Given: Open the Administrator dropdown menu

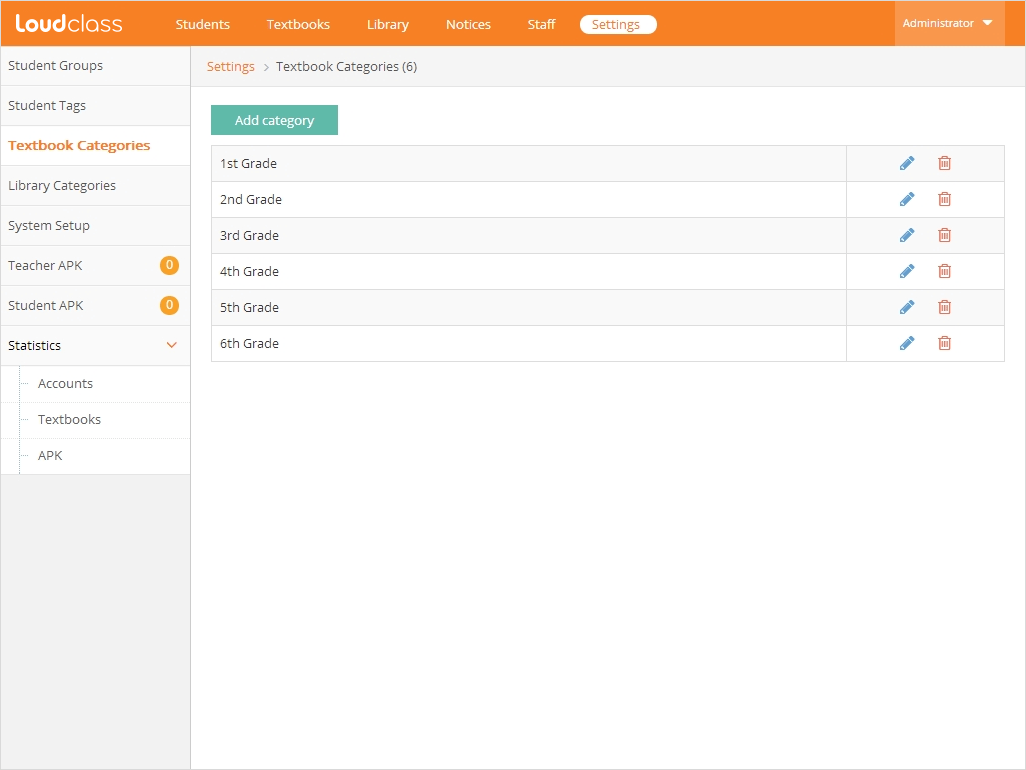Looking at the screenshot, I should [949, 24].
